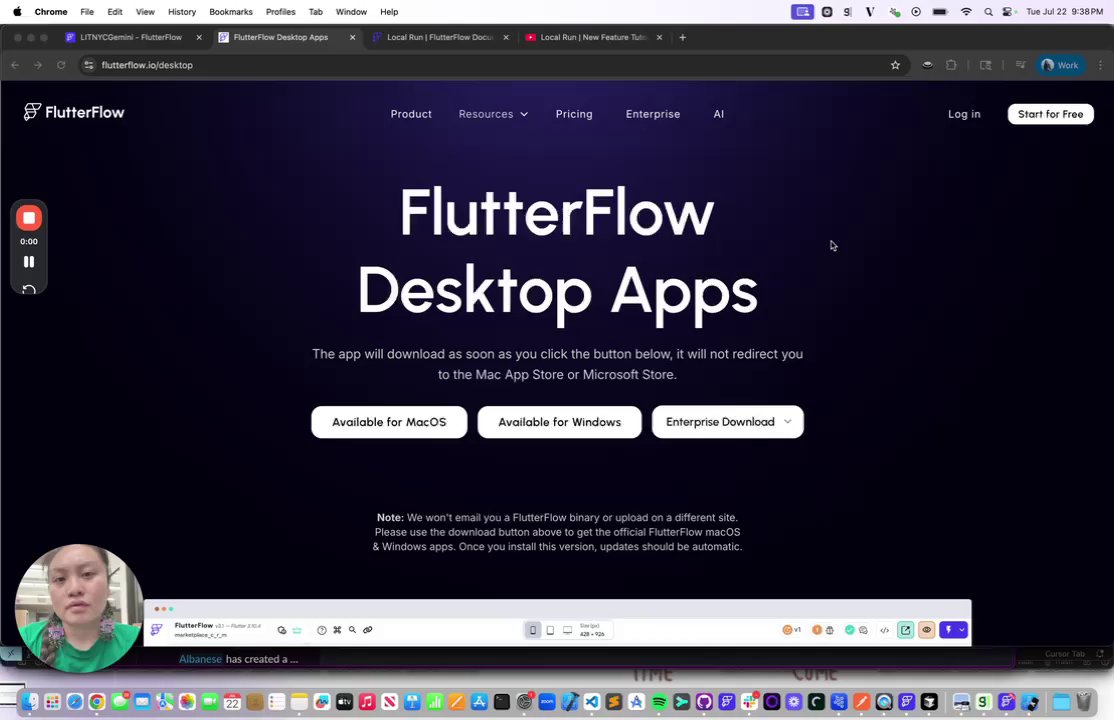The height and width of the screenshot is (720, 1114).
Task: Reload the flutterflow.io/desktop page
Action: pos(61,65)
